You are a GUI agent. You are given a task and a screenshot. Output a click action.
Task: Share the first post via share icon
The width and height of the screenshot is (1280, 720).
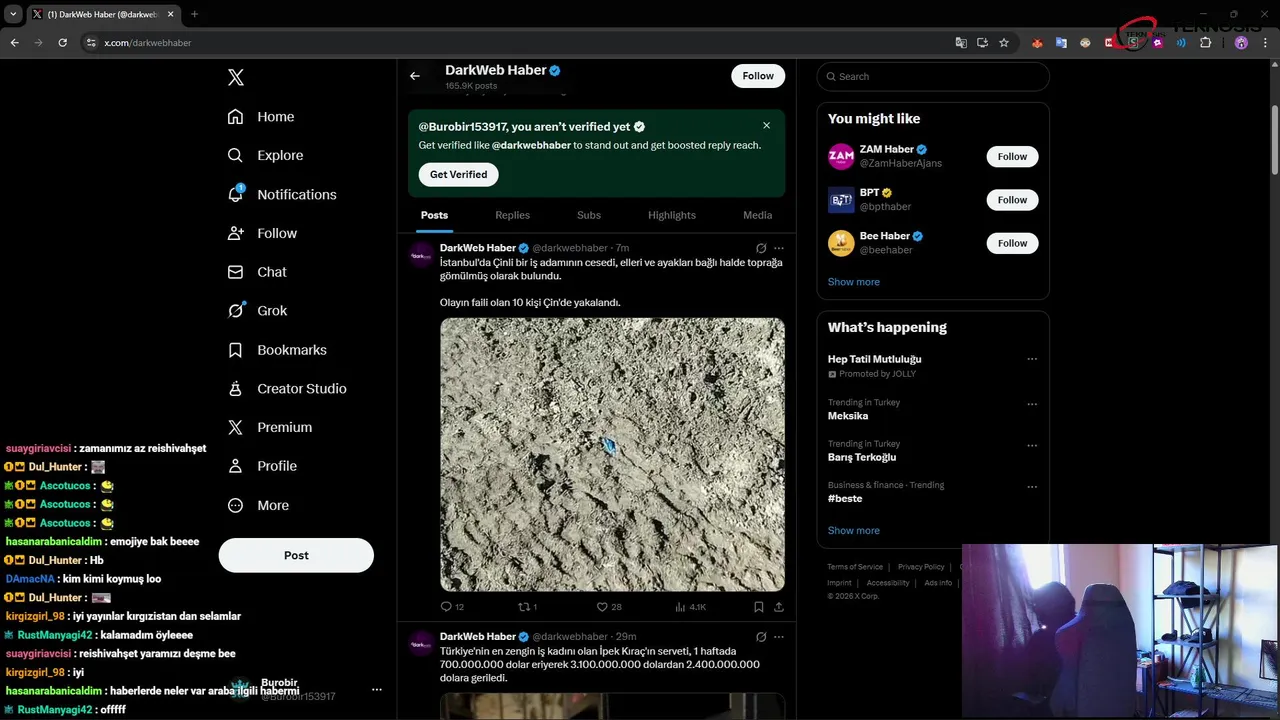click(x=779, y=607)
